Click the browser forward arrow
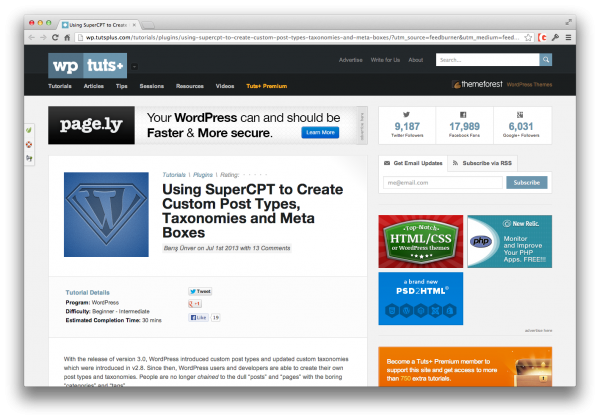 [43, 37]
